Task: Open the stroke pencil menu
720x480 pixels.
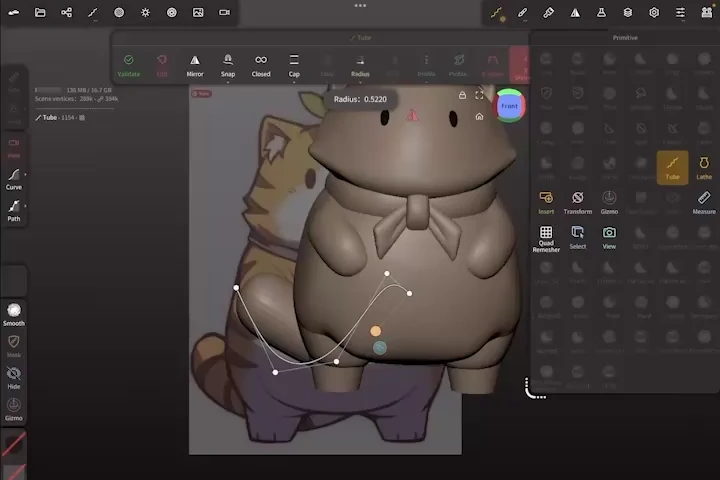Action: point(523,13)
